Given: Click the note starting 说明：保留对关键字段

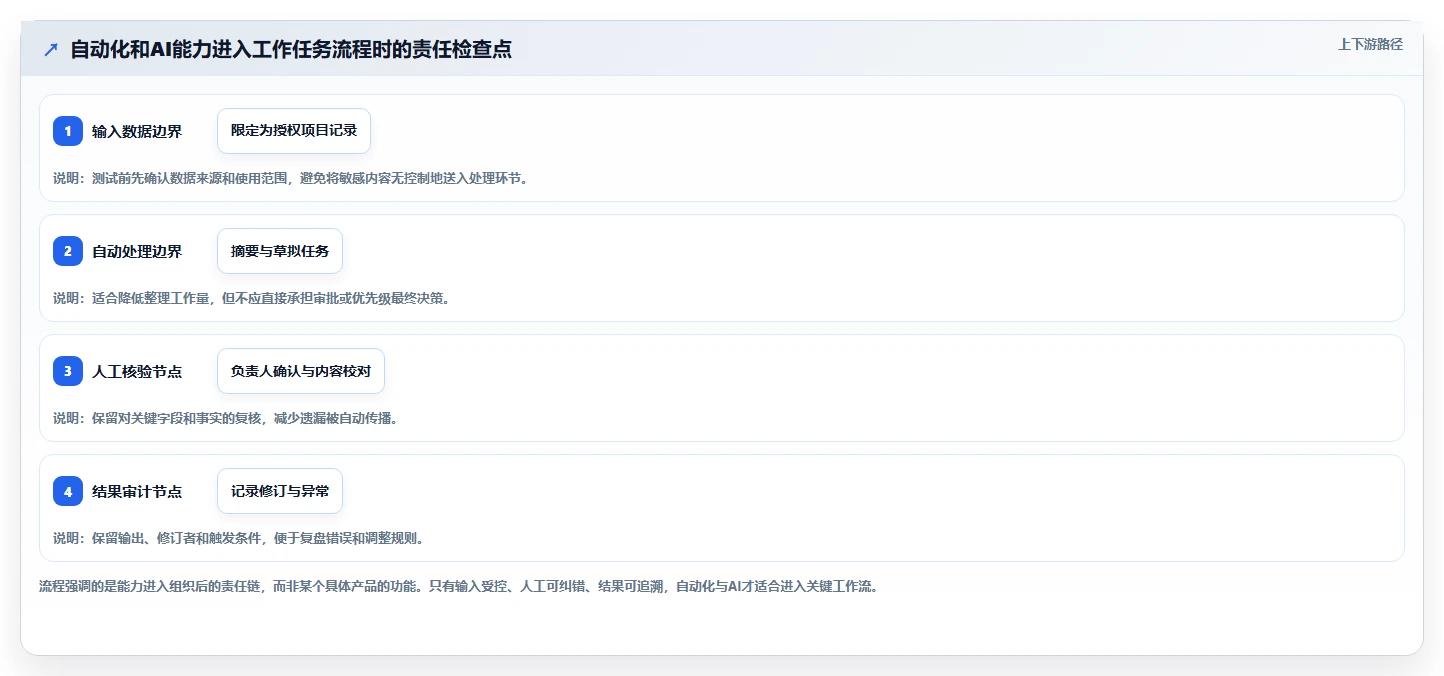Looking at the screenshot, I should (225, 418).
